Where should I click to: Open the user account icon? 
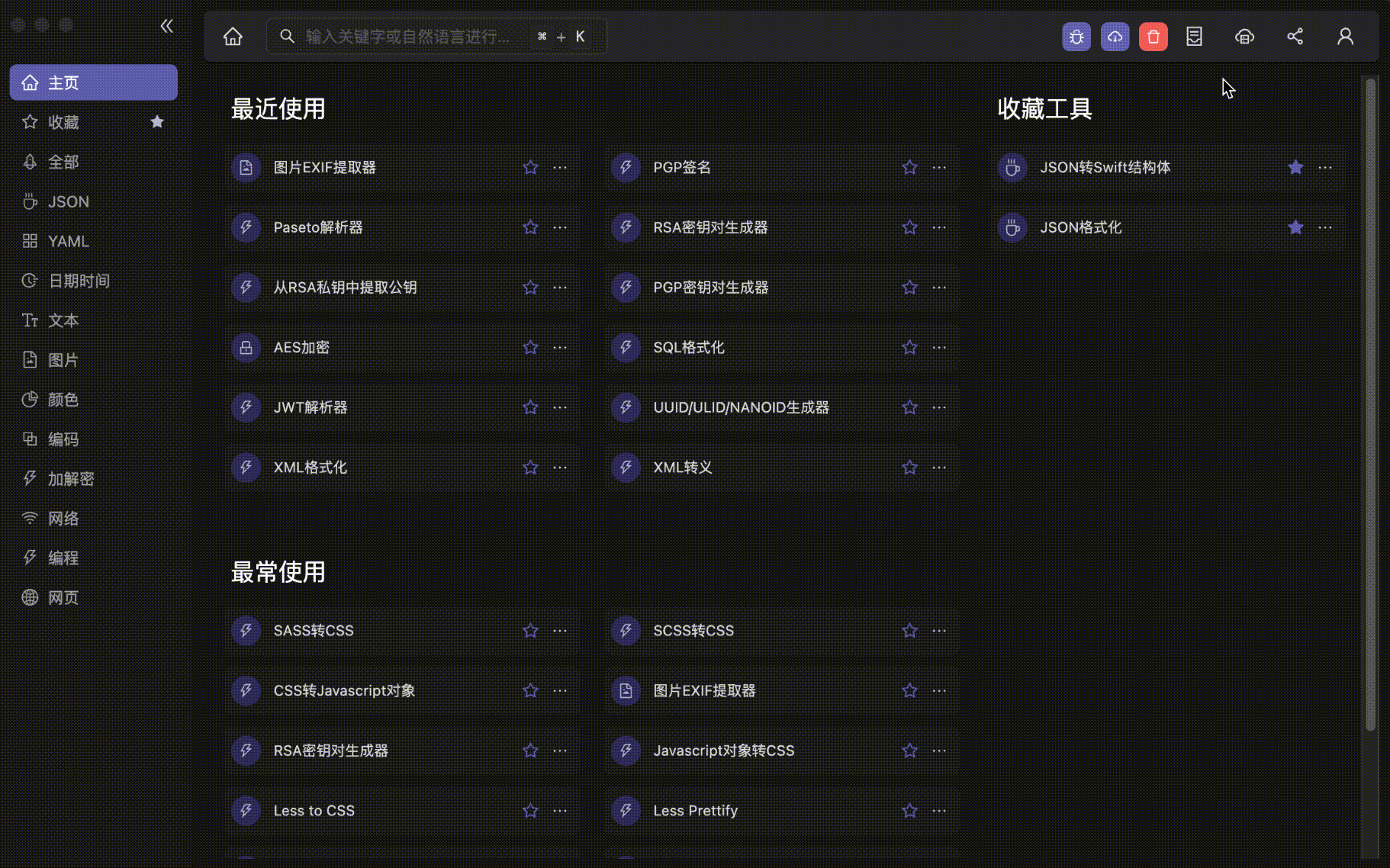click(1345, 37)
